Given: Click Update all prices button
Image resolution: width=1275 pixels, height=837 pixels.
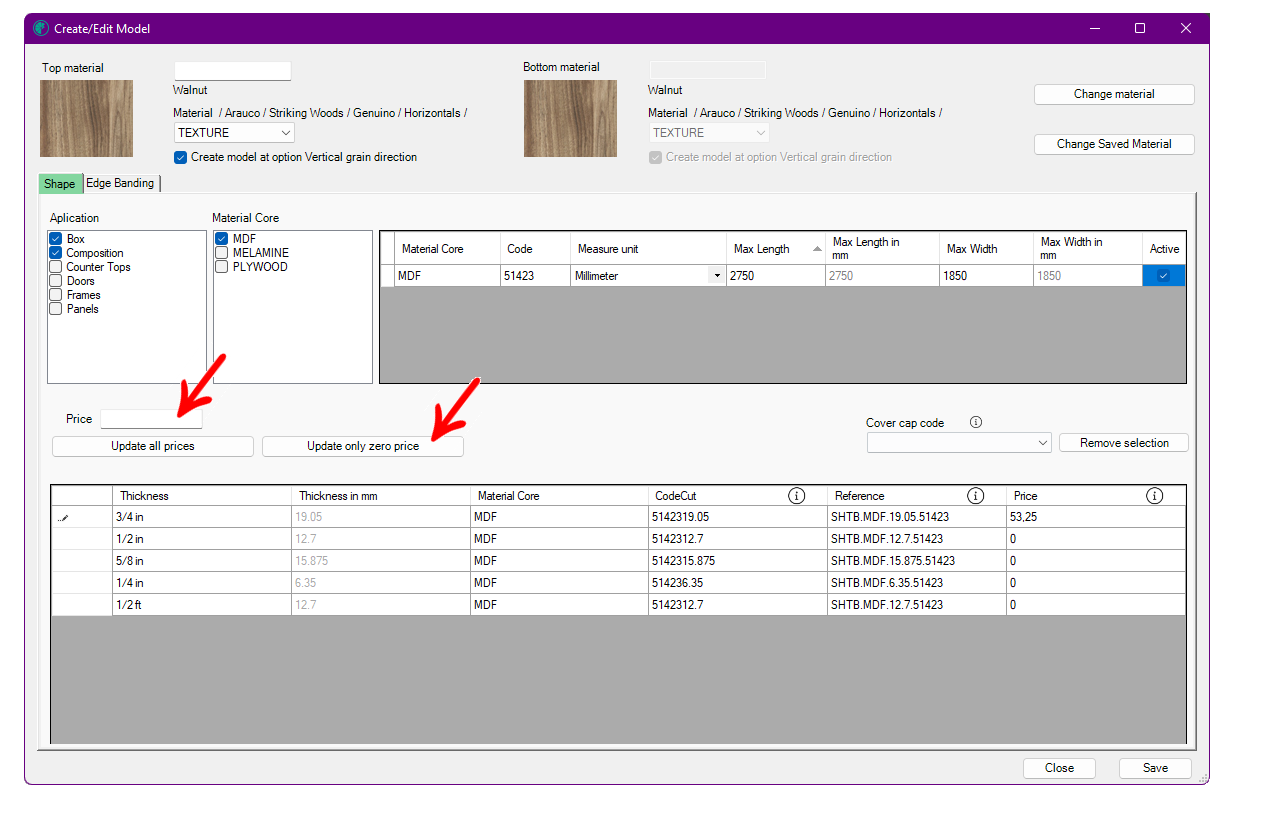Looking at the screenshot, I should (153, 446).
